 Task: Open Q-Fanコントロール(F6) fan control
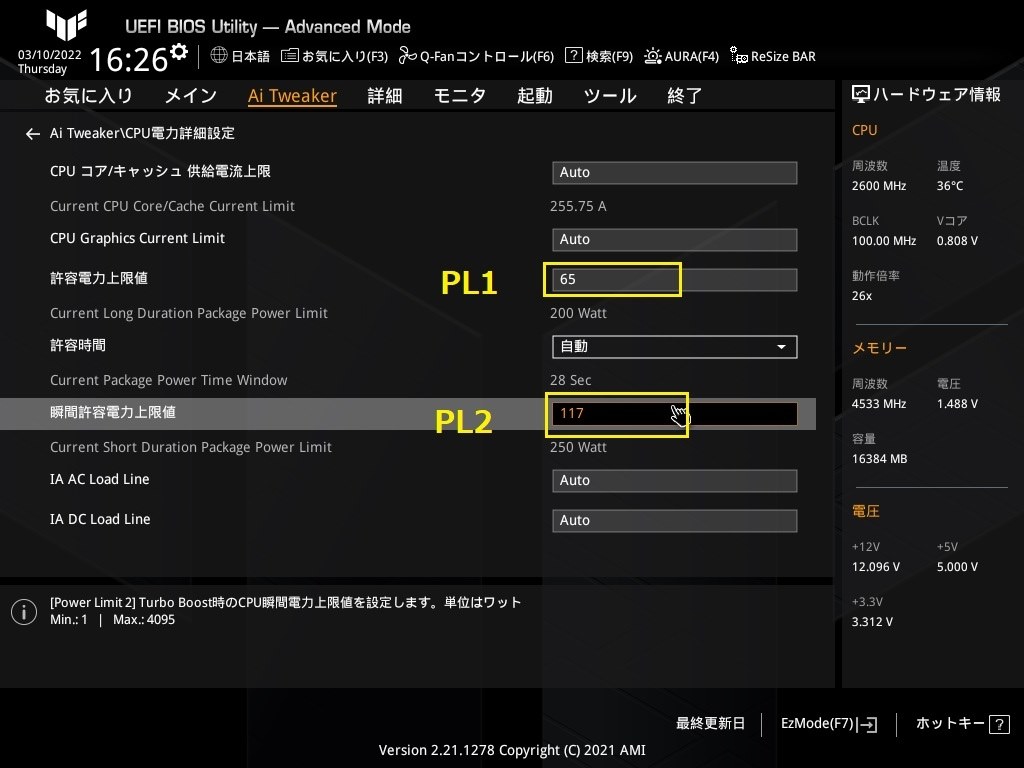point(476,56)
